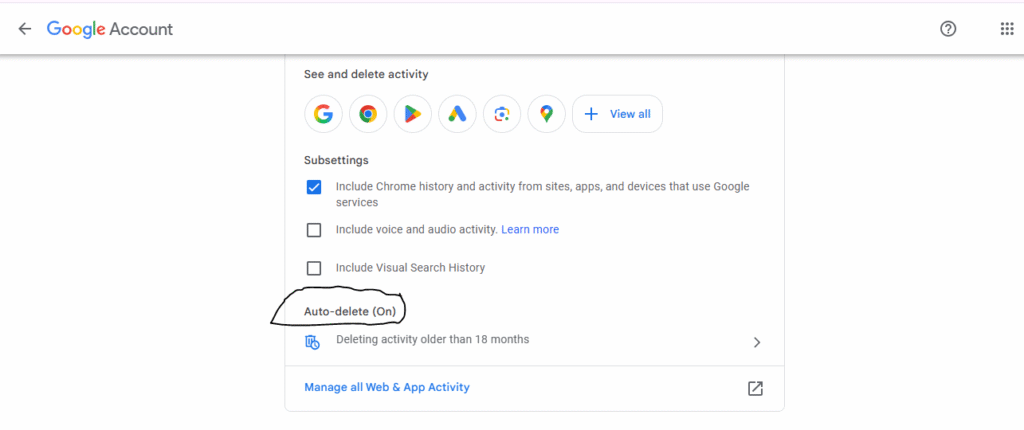The image size is (1024, 430).
Task: View Google Play activity icon
Action: 413,114
